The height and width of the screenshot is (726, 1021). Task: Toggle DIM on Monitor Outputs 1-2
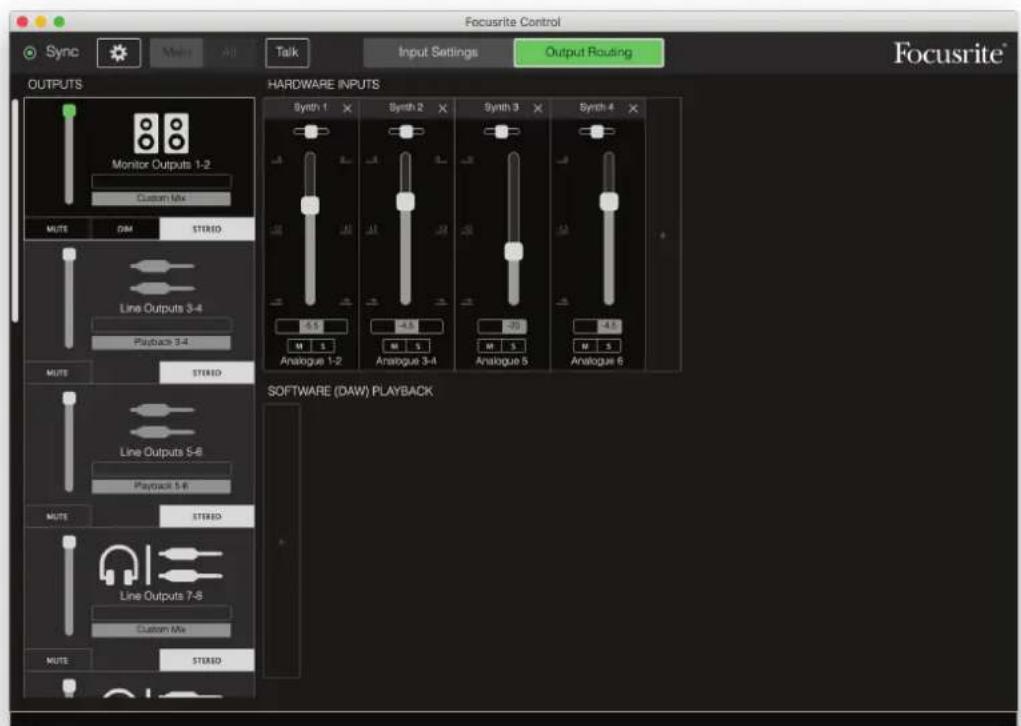point(125,229)
